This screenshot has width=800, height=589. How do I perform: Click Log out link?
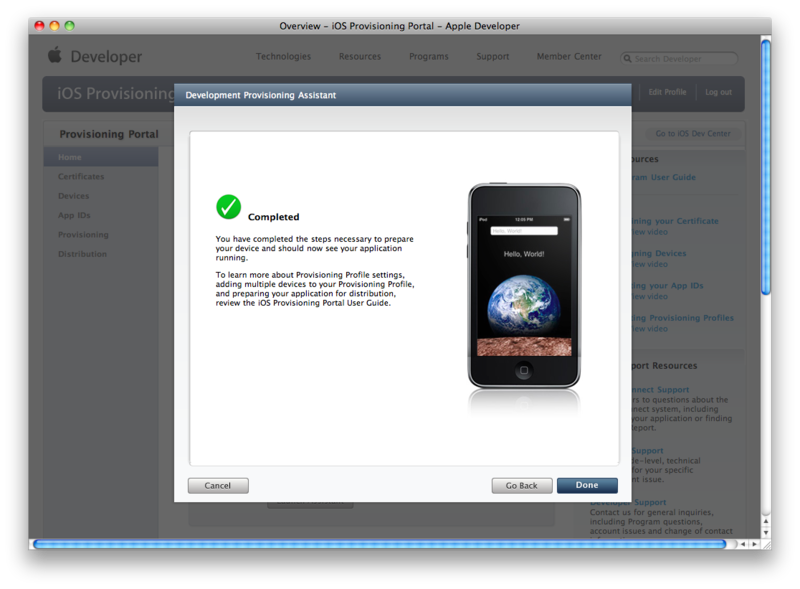pos(718,92)
